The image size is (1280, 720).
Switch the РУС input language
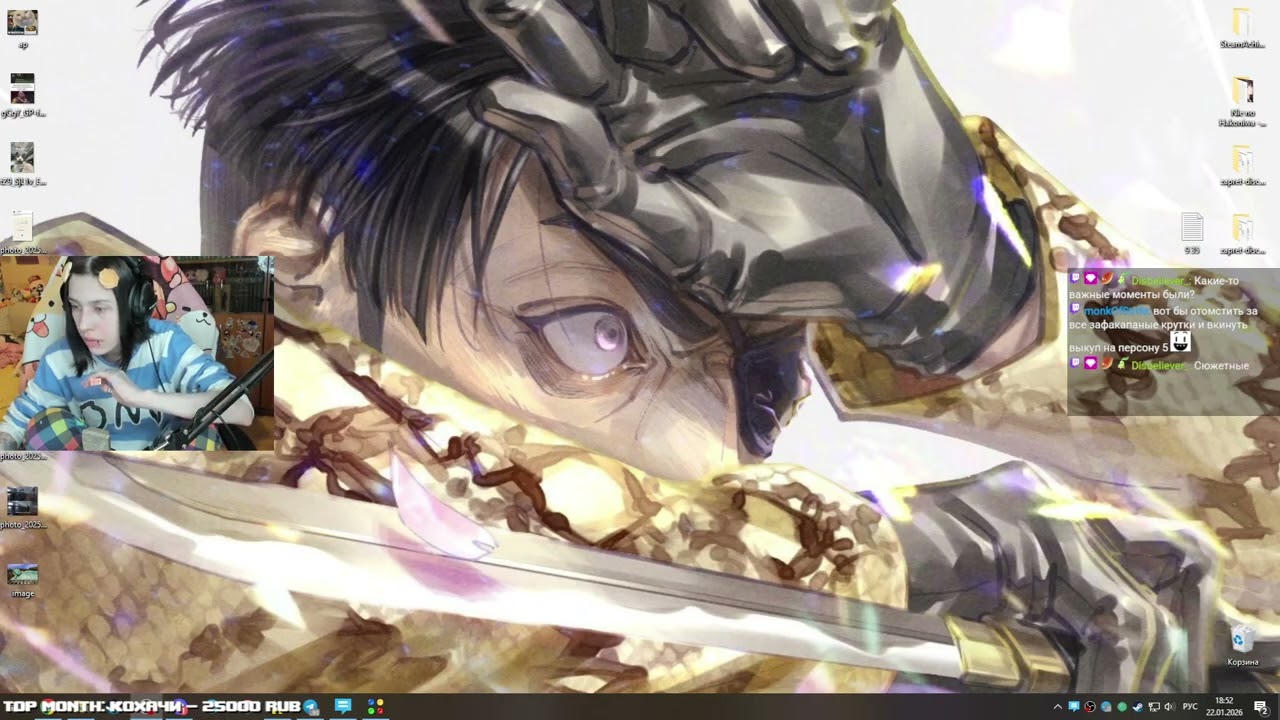(x=1190, y=707)
